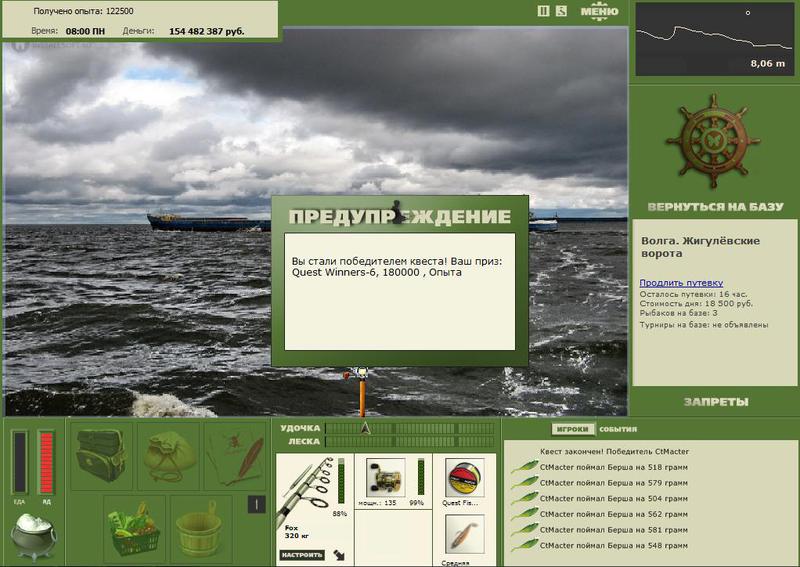This screenshot has height=567, width=800.
Task: Click the ПРЕДУПРЕЖДЕНИЕ dialog title
Action: 399,216
